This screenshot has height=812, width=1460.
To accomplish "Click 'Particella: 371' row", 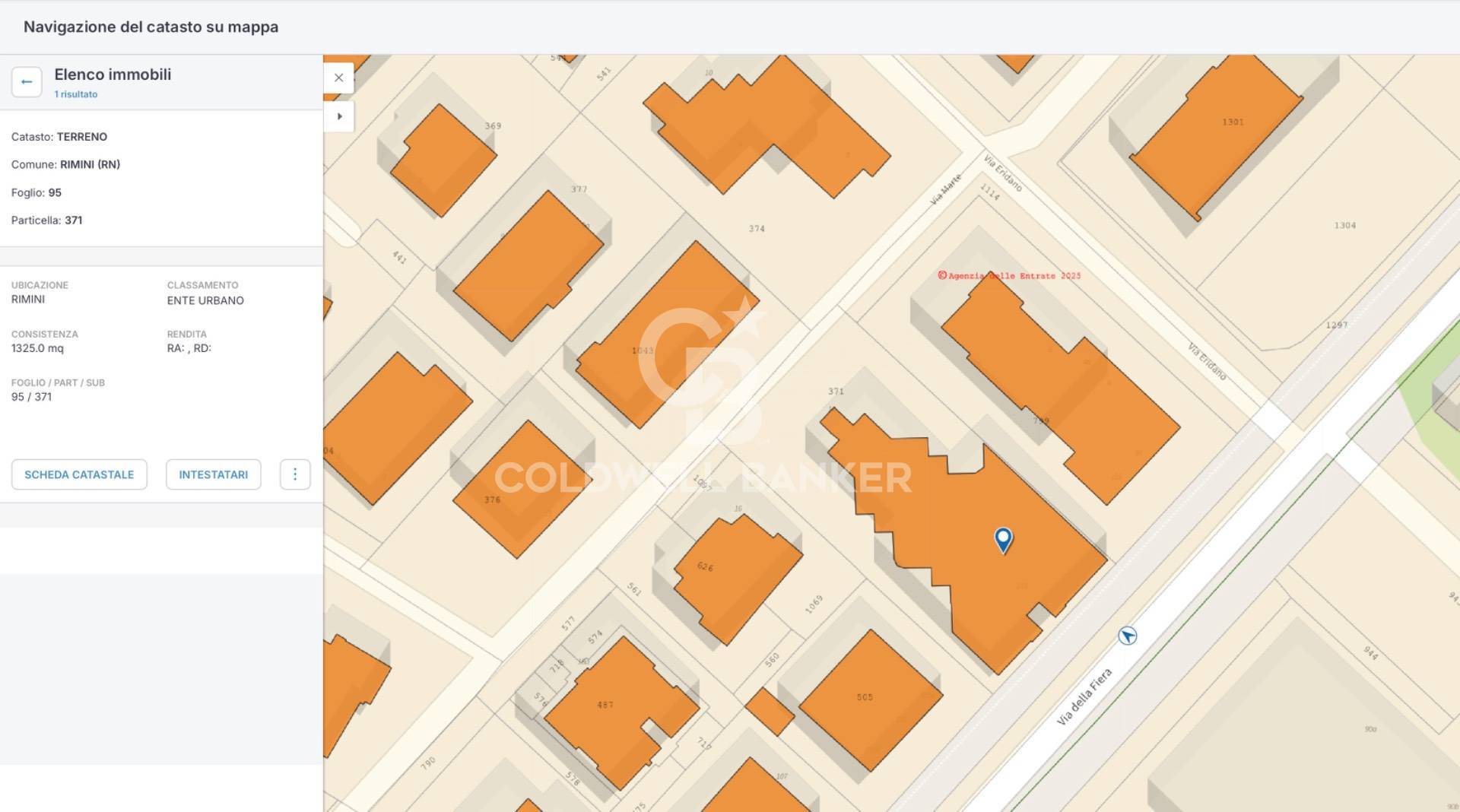I will pyautogui.click(x=46, y=220).
